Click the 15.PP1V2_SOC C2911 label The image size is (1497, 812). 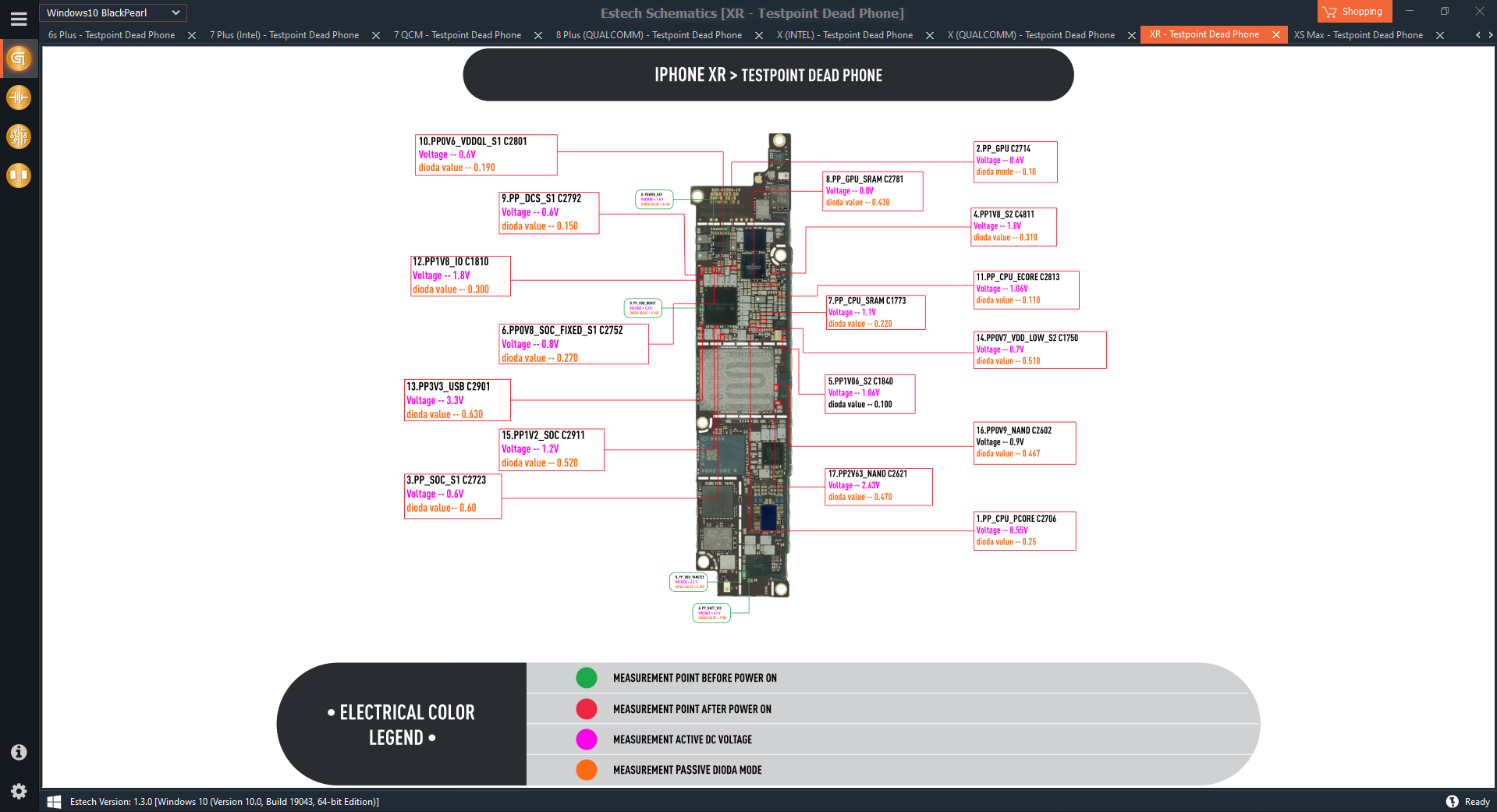click(552, 449)
